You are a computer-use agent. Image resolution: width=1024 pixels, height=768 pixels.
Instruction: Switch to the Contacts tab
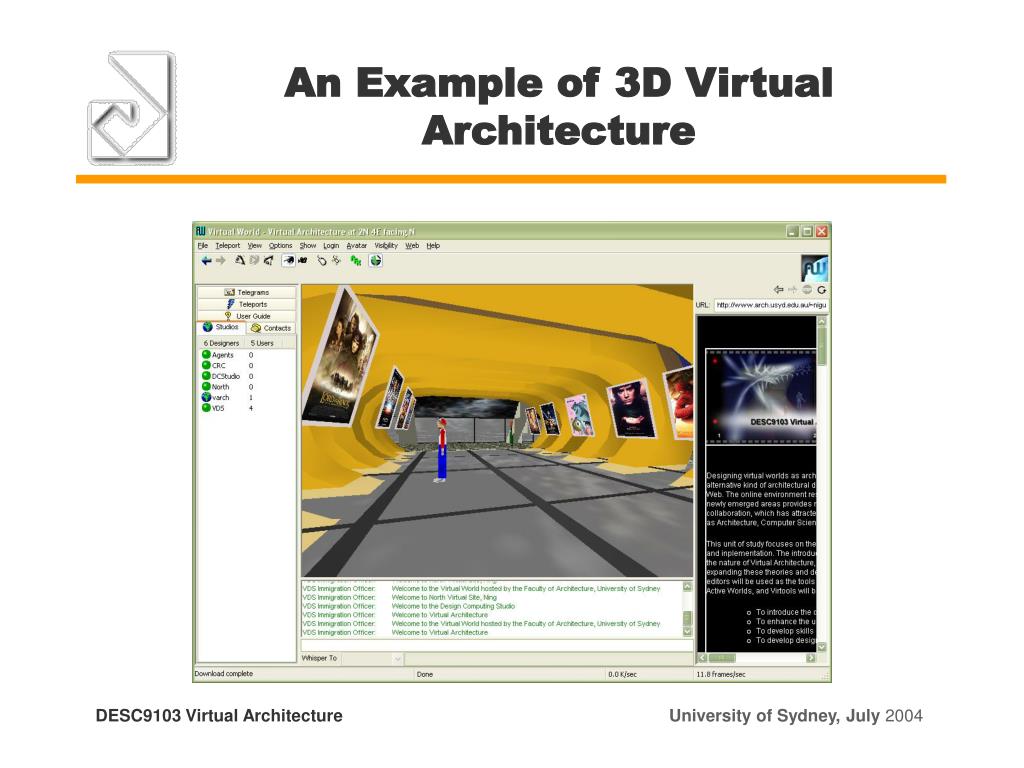pyautogui.click(x=272, y=328)
